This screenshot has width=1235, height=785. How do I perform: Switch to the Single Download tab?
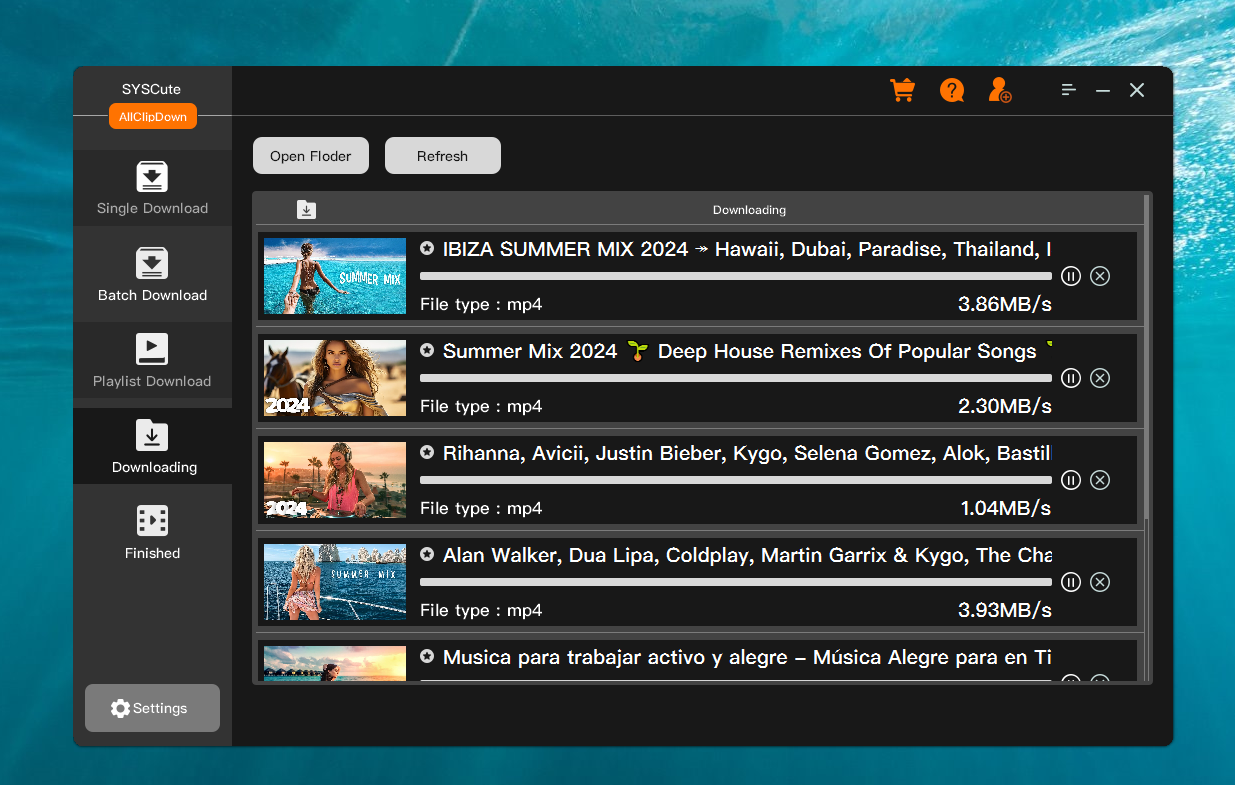coord(152,177)
